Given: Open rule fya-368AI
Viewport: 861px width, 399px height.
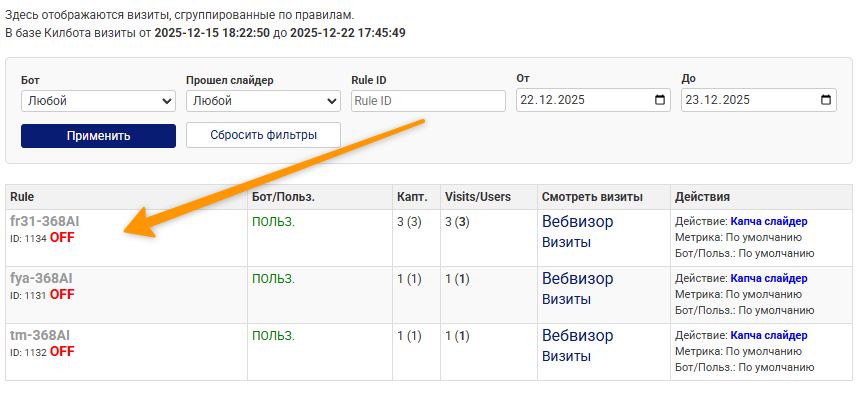Looking at the screenshot, I should coord(41,279).
